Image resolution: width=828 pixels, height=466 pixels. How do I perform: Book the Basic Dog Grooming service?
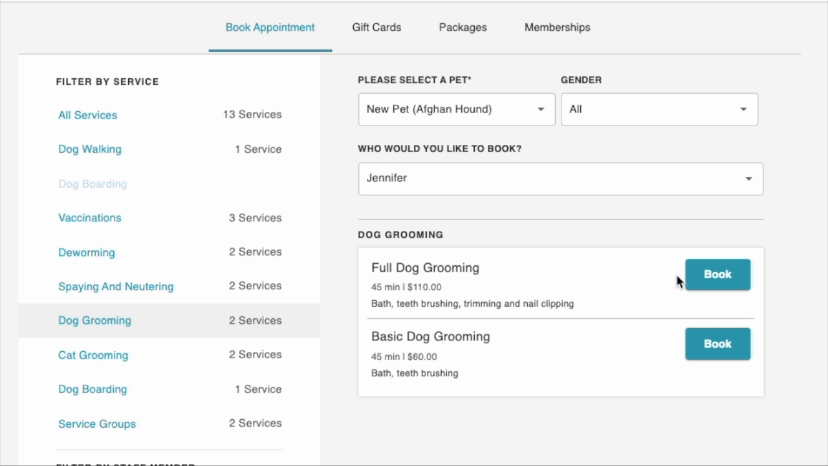coord(717,344)
